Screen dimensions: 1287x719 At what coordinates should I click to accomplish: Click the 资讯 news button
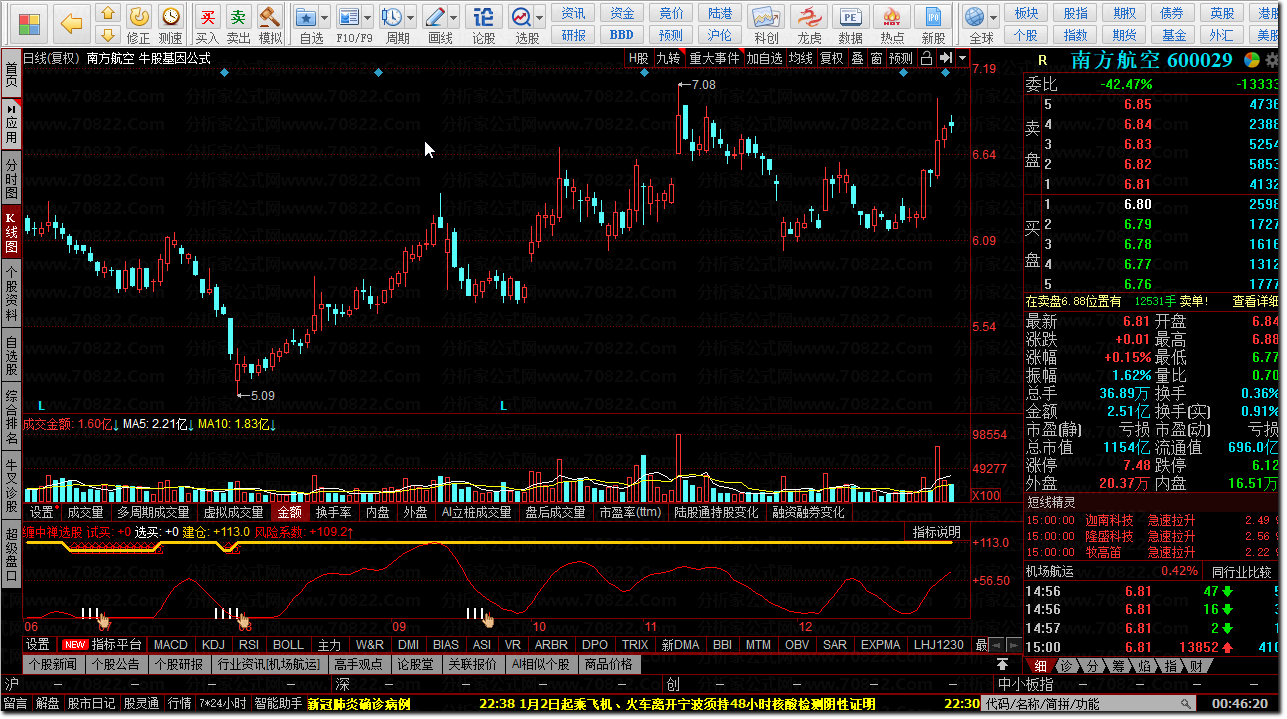tap(573, 13)
